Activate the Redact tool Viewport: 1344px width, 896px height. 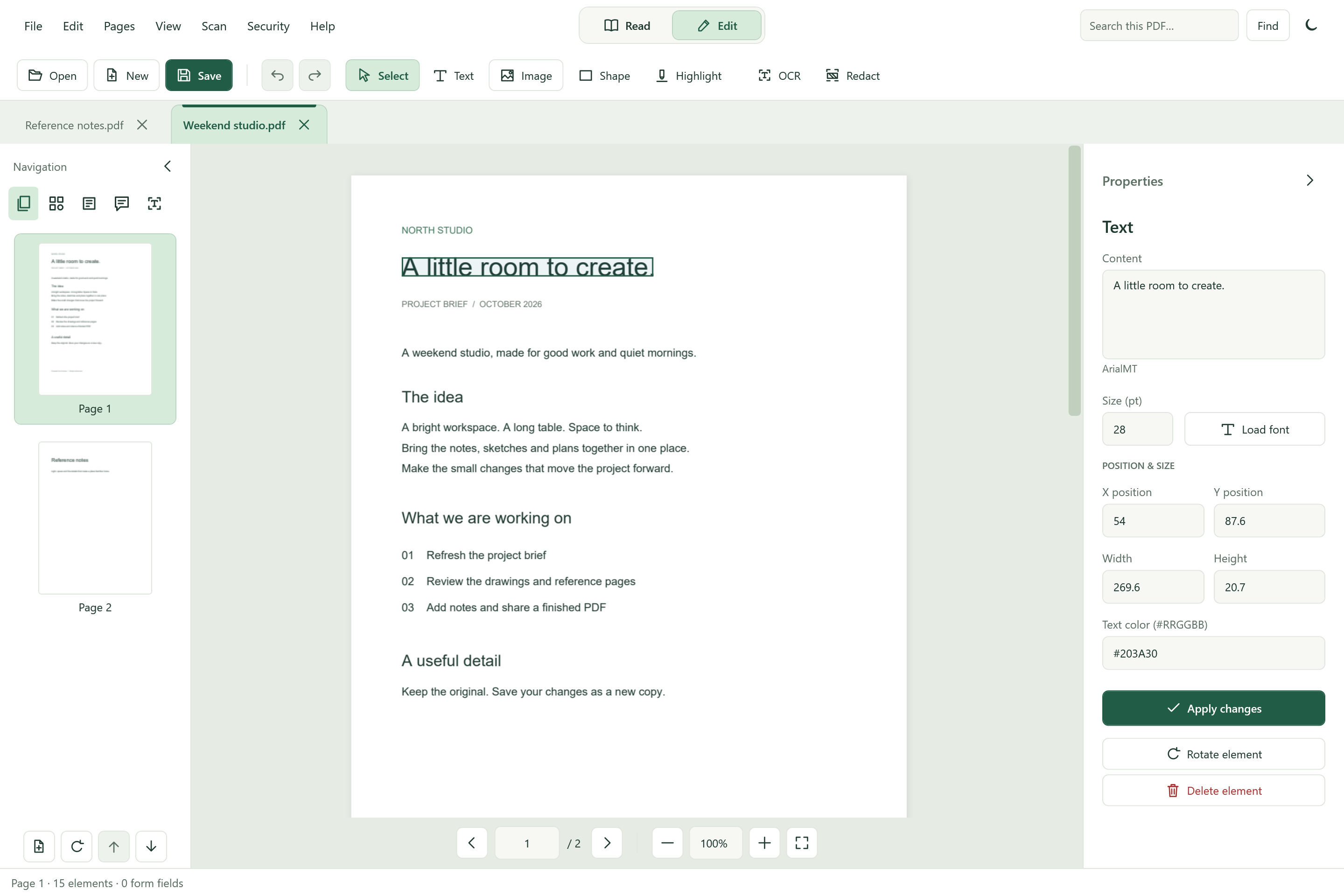pyautogui.click(x=852, y=76)
